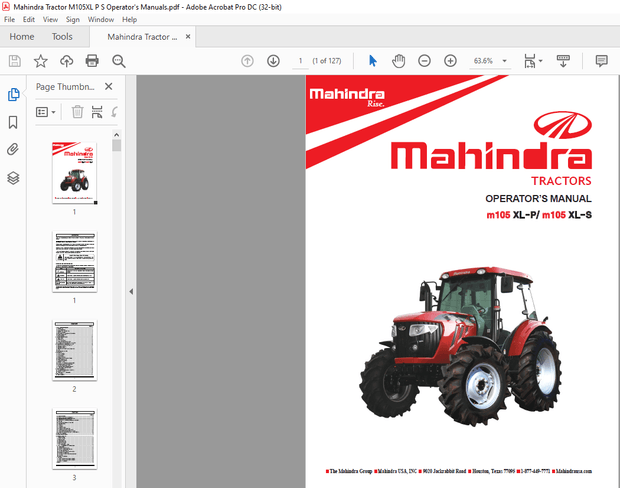Open Page Thumbnails sidebar icon
620x488 pixels.
pyautogui.click(x=13, y=95)
